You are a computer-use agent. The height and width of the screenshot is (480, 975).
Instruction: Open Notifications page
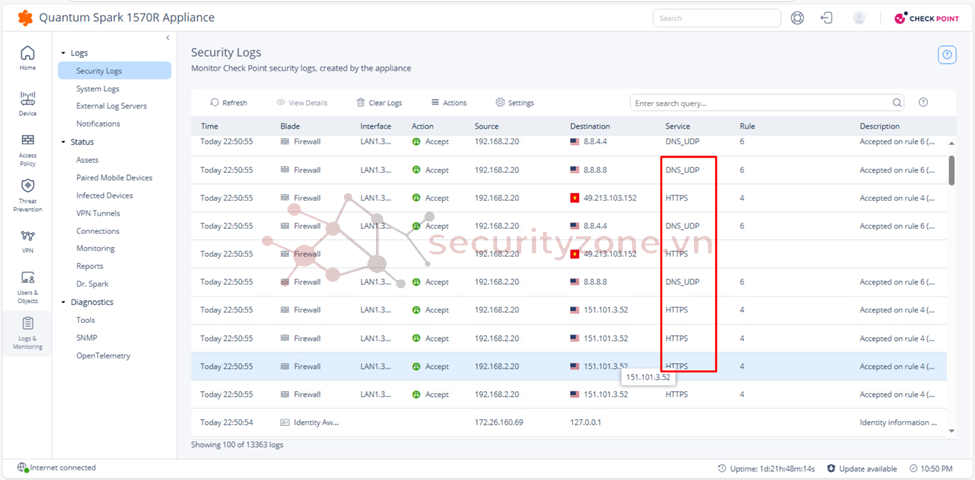pyautogui.click(x=98, y=123)
